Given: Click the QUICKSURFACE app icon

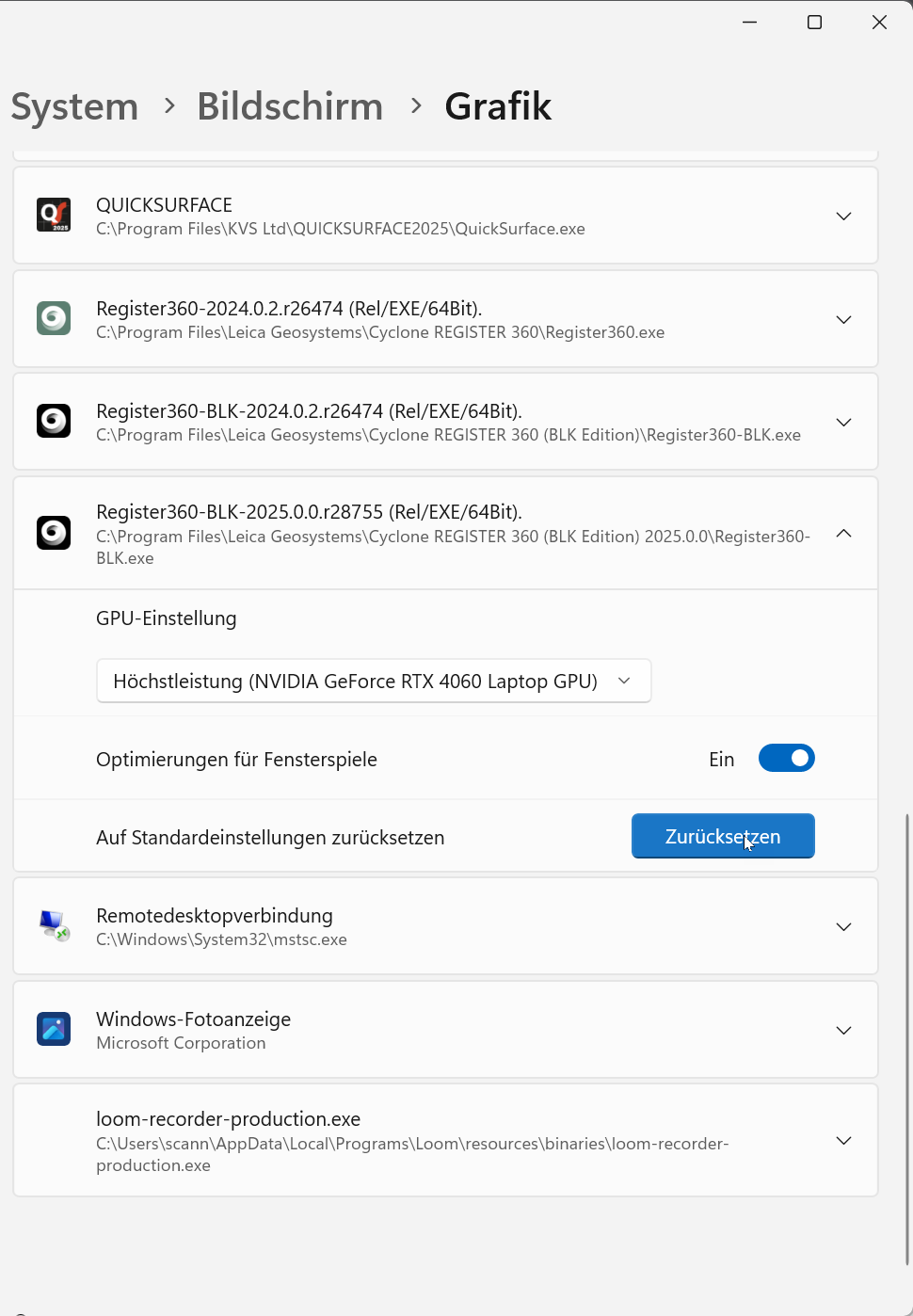Looking at the screenshot, I should pyautogui.click(x=54, y=216).
